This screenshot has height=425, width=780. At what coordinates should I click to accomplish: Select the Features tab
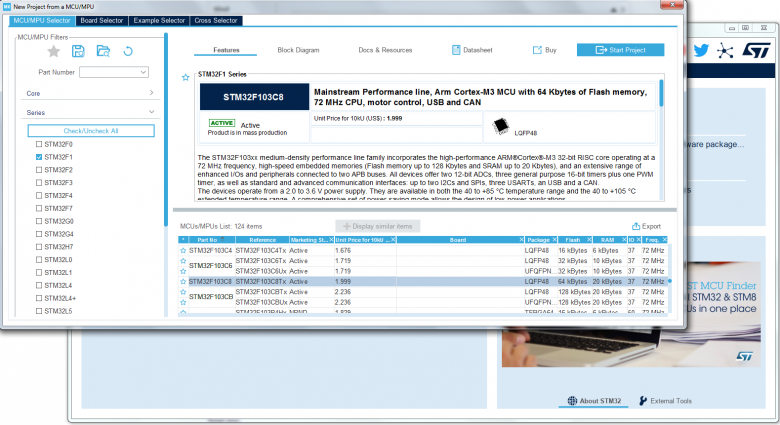click(226, 50)
